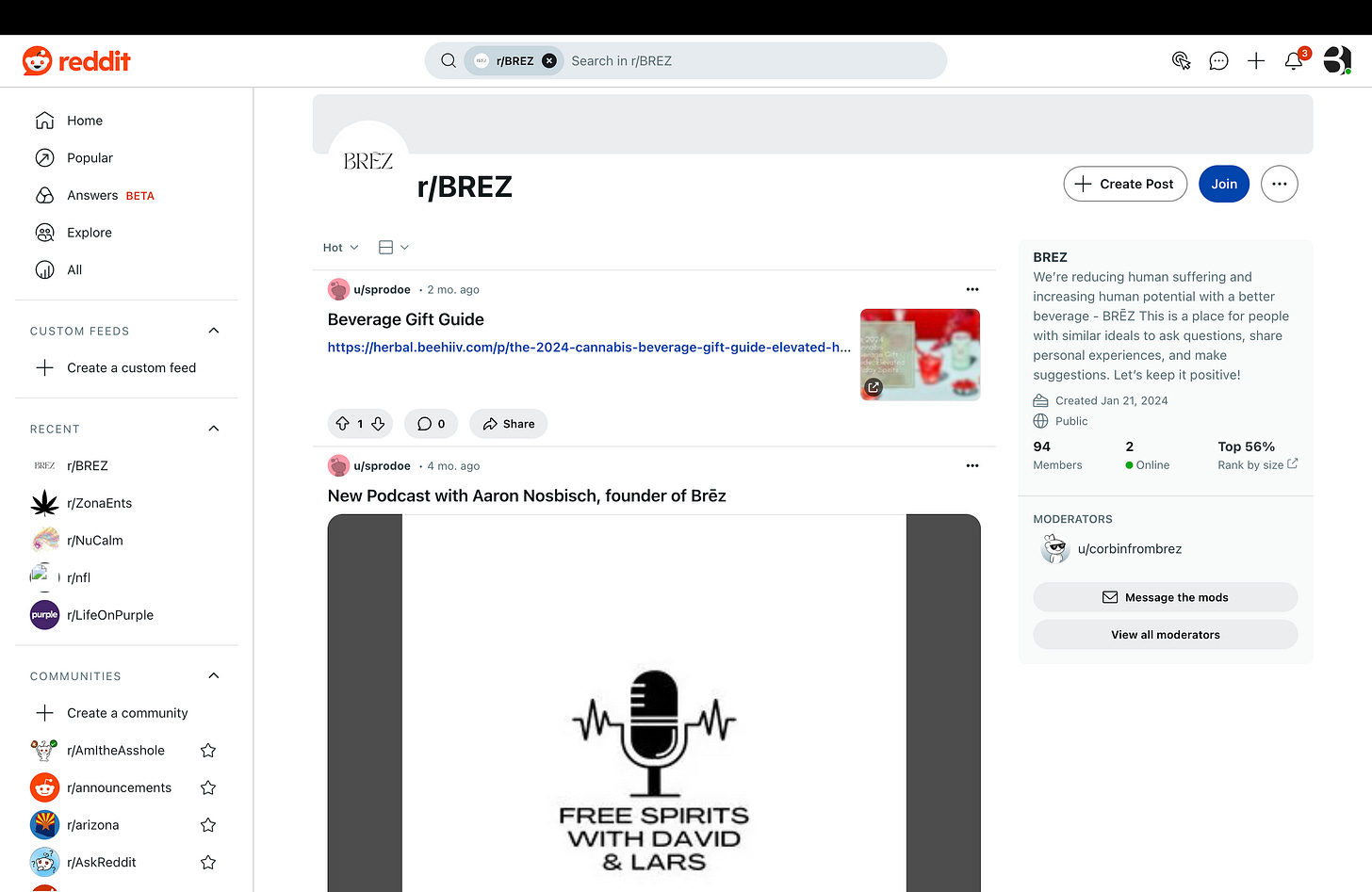
Task: Open comments on Beverage Gift Guide post
Action: pos(432,424)
